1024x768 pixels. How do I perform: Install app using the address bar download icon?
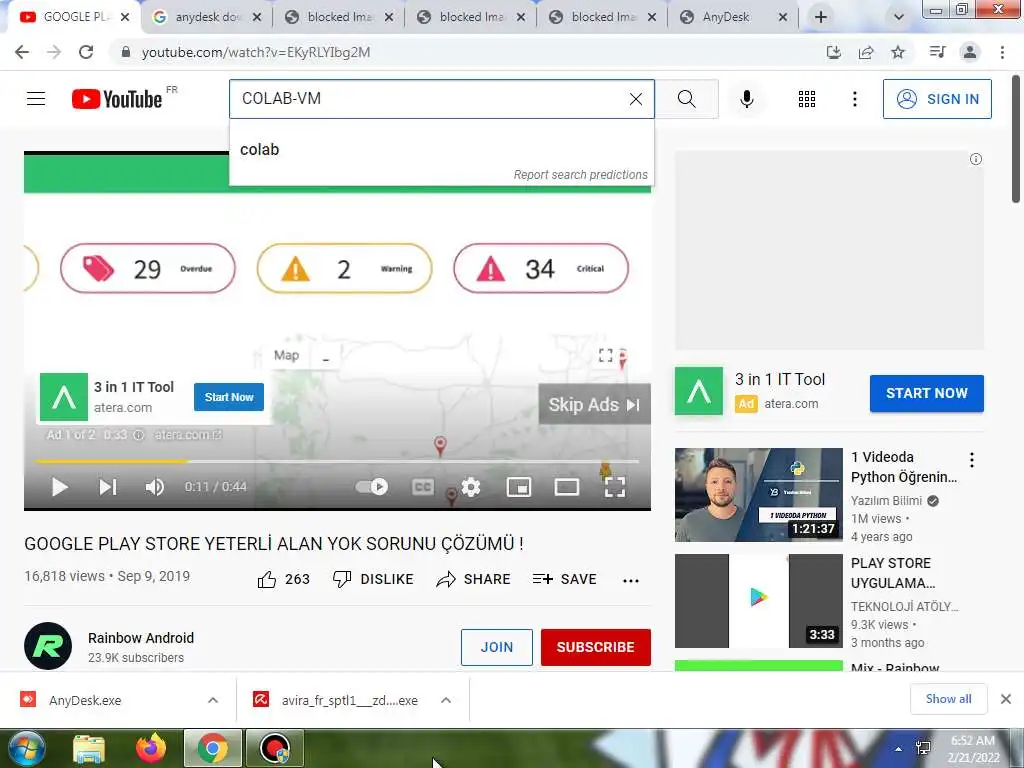[834, 52]
